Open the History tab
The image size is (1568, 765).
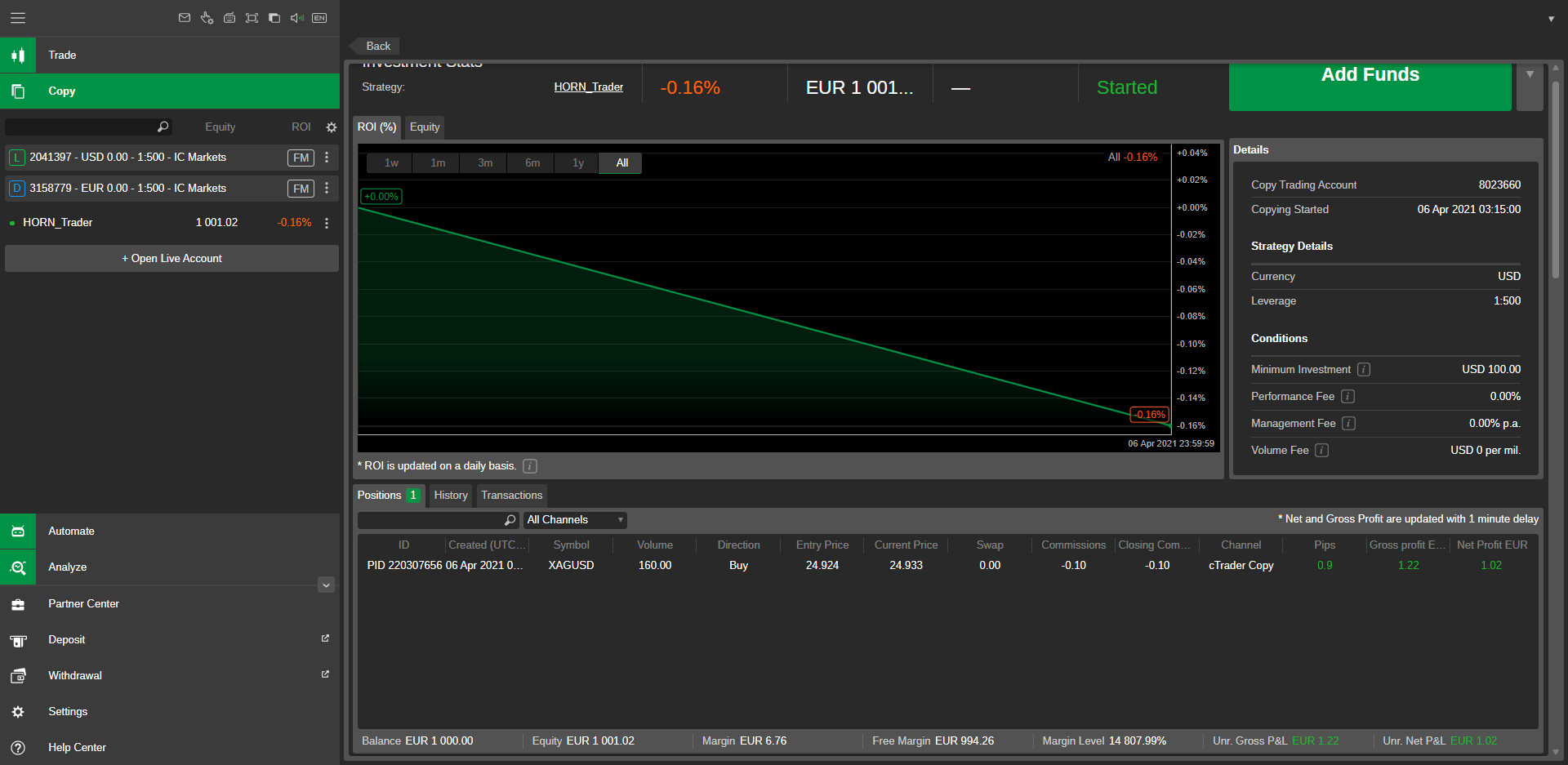click(450, 496)
